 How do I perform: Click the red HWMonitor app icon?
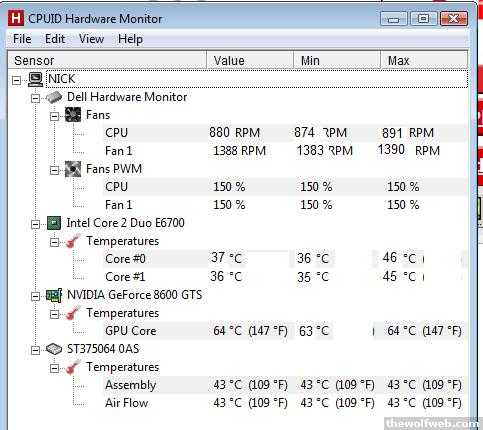coord(16,18)
